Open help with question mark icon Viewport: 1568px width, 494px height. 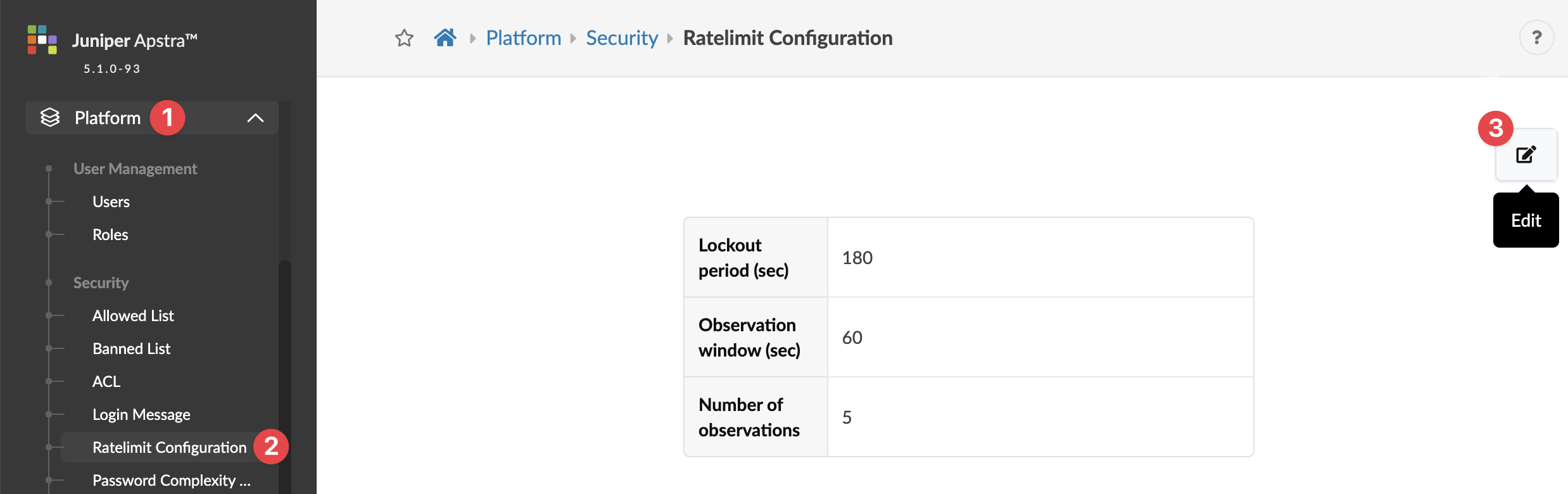pyautogui.click(x=1536, y=38)
